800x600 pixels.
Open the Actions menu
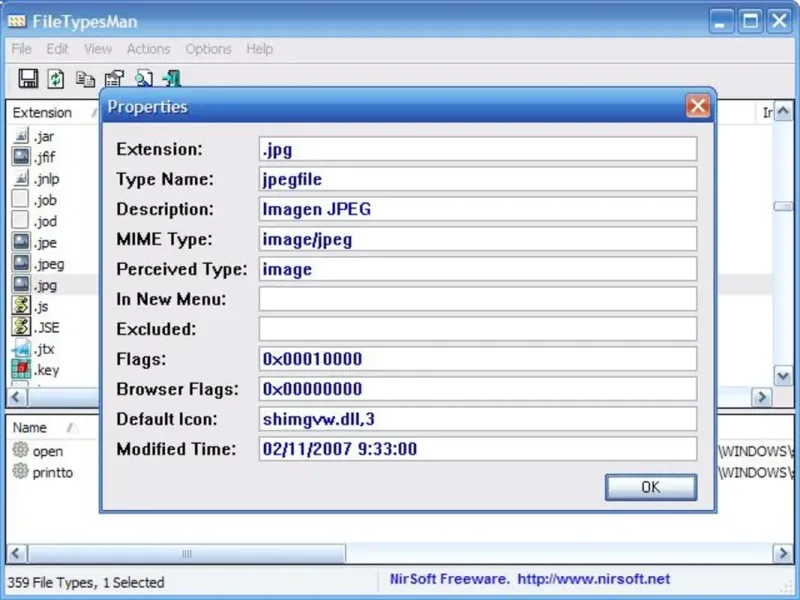pos(148,49)
